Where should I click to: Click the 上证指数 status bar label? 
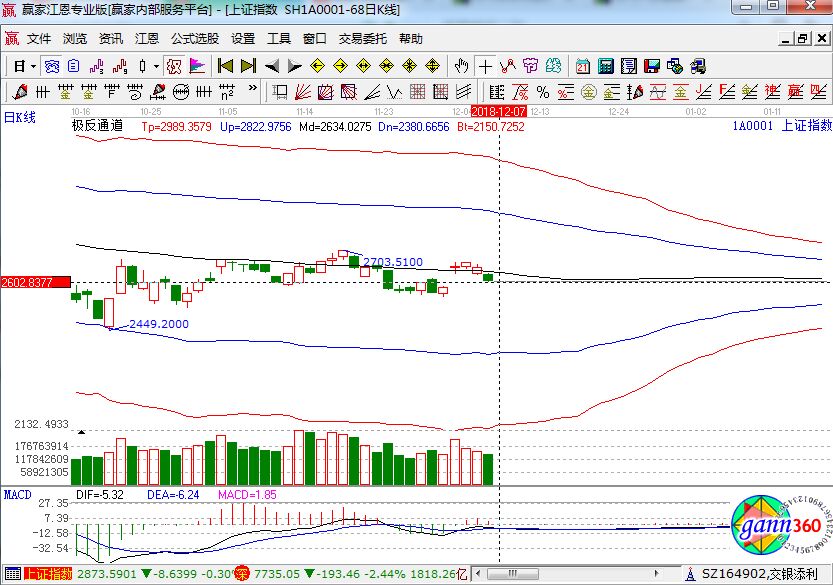coord(48,575)
